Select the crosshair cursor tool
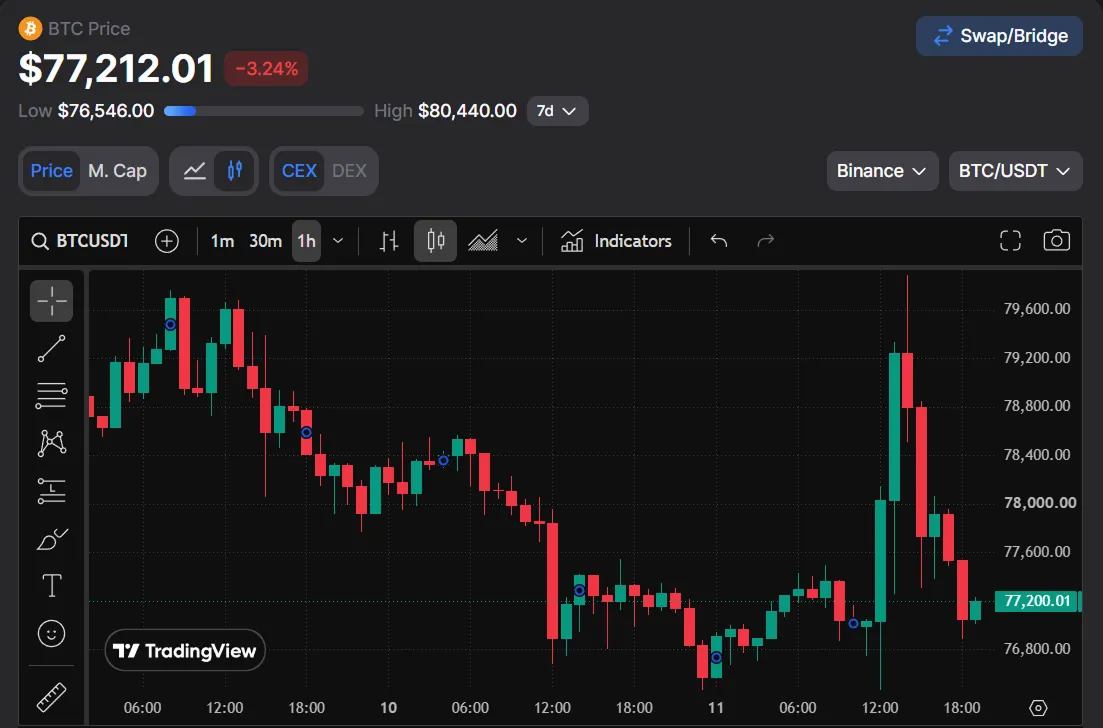The image size is (1103, 728). click(51, 301)
